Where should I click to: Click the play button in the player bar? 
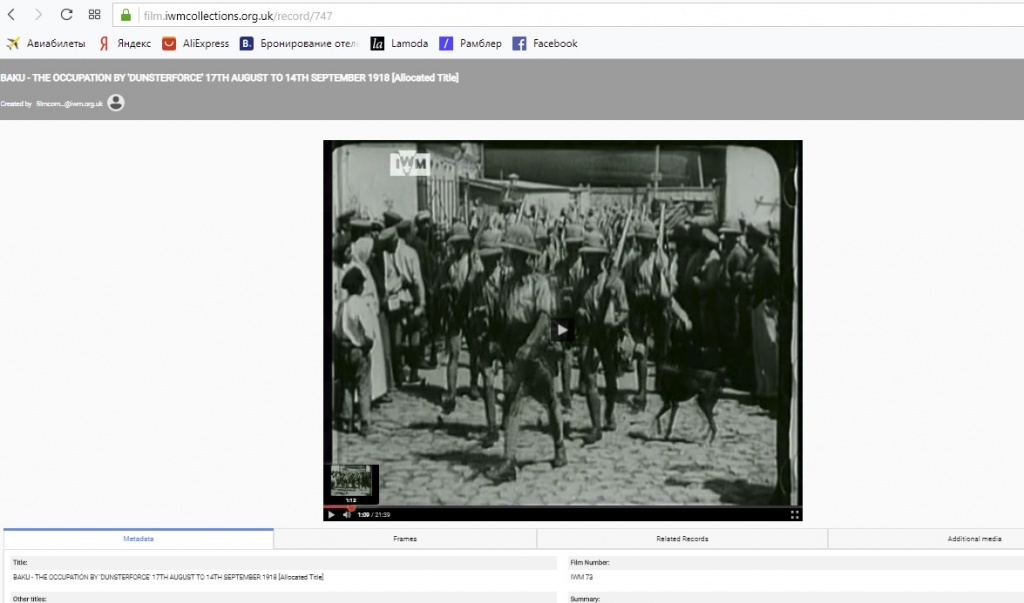(x=331, y=515)
